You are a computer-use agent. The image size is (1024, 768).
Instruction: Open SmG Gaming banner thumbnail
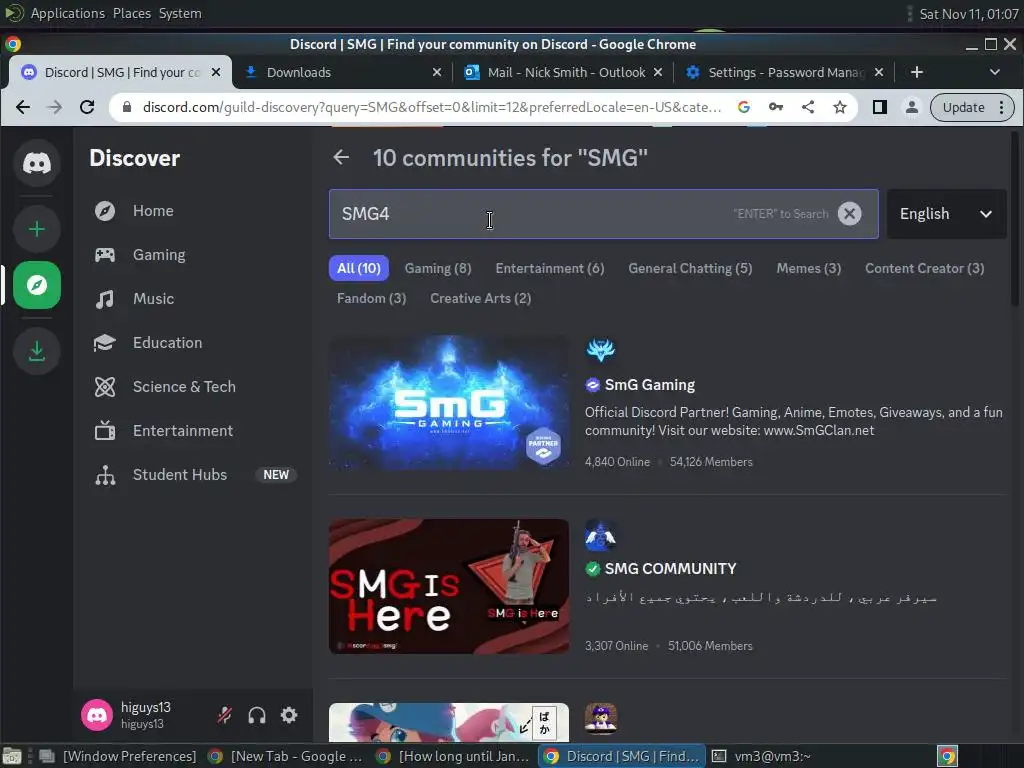pos(449,403)
